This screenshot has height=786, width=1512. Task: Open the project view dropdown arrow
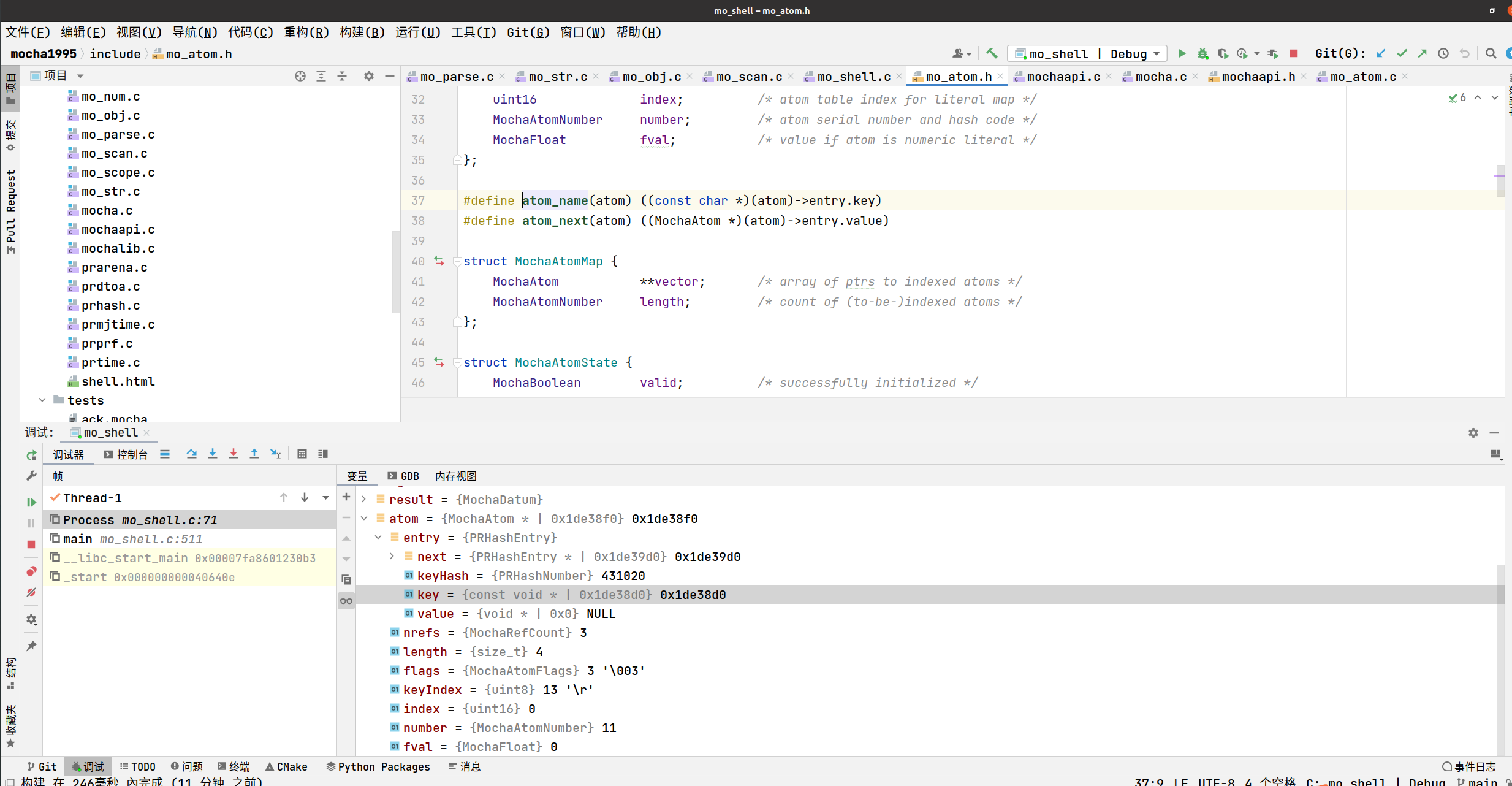(x=80, y=76)
